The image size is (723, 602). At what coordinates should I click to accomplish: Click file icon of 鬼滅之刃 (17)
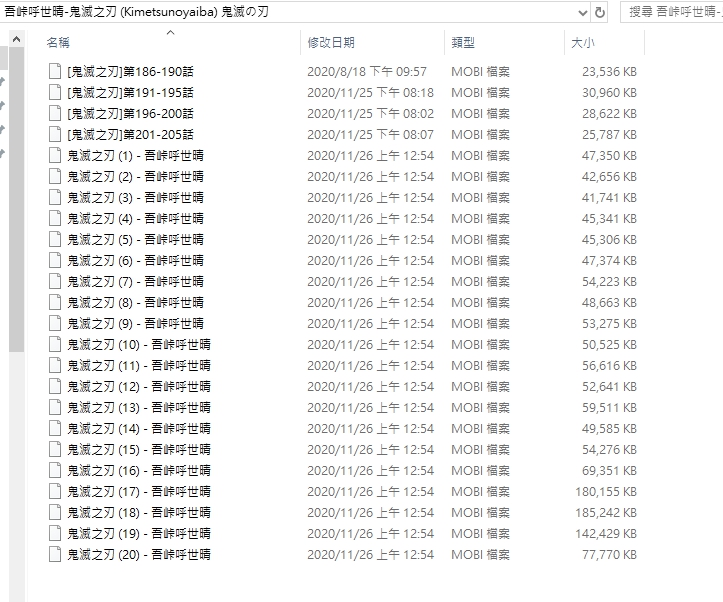55,491
